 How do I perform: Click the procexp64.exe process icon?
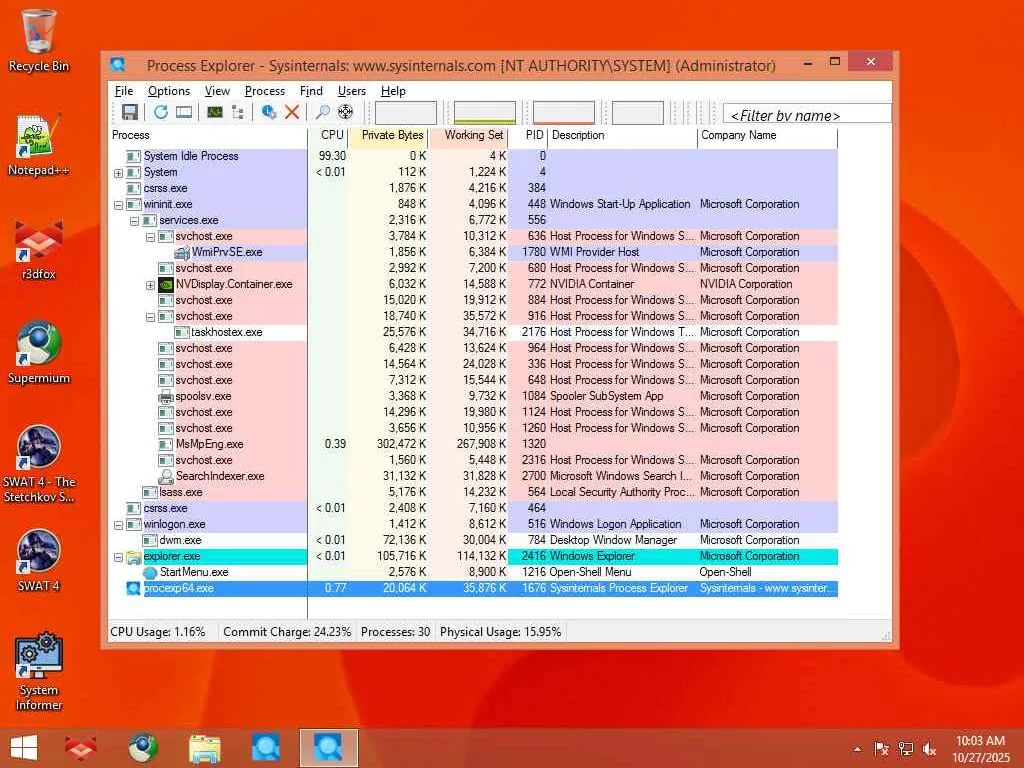(x=134, y=588)
